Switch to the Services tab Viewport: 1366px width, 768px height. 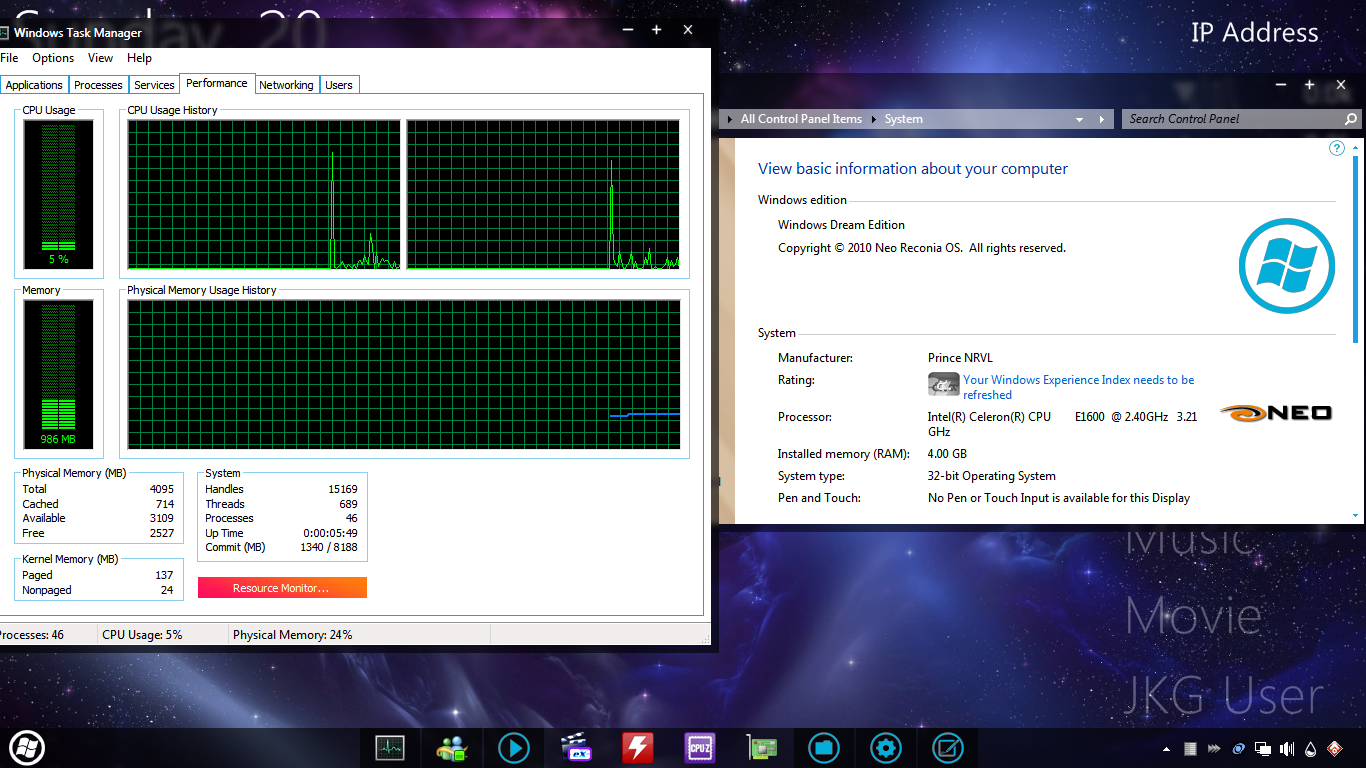click(154, 85)
